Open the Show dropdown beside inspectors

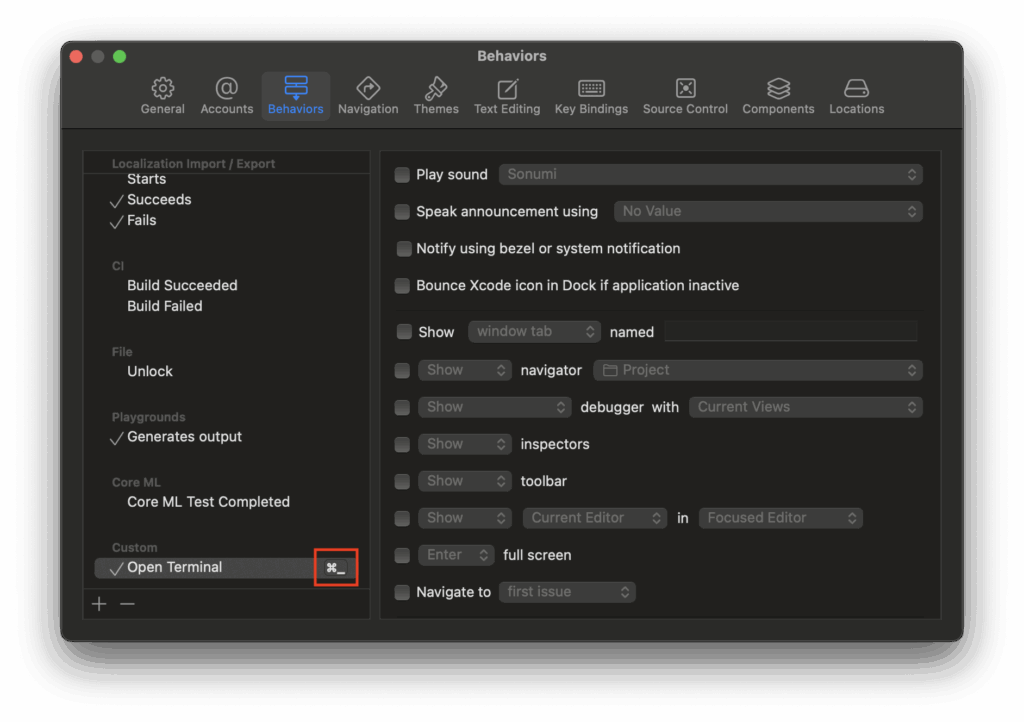465,445
